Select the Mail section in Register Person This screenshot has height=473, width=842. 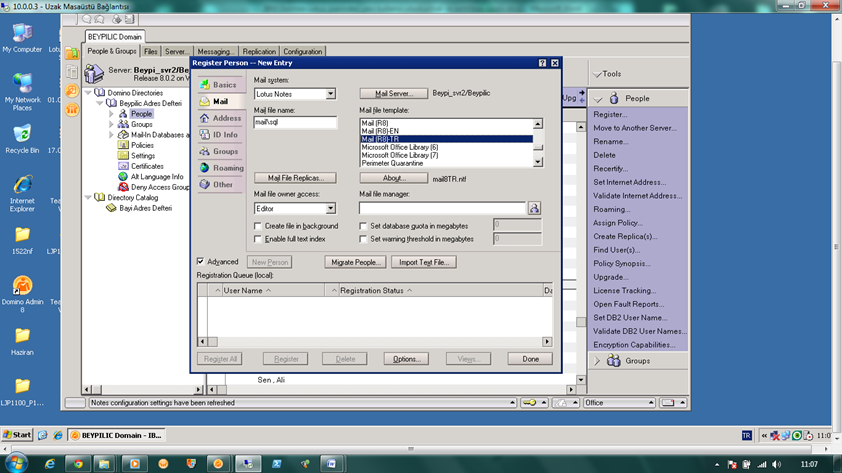pos(221,101)
